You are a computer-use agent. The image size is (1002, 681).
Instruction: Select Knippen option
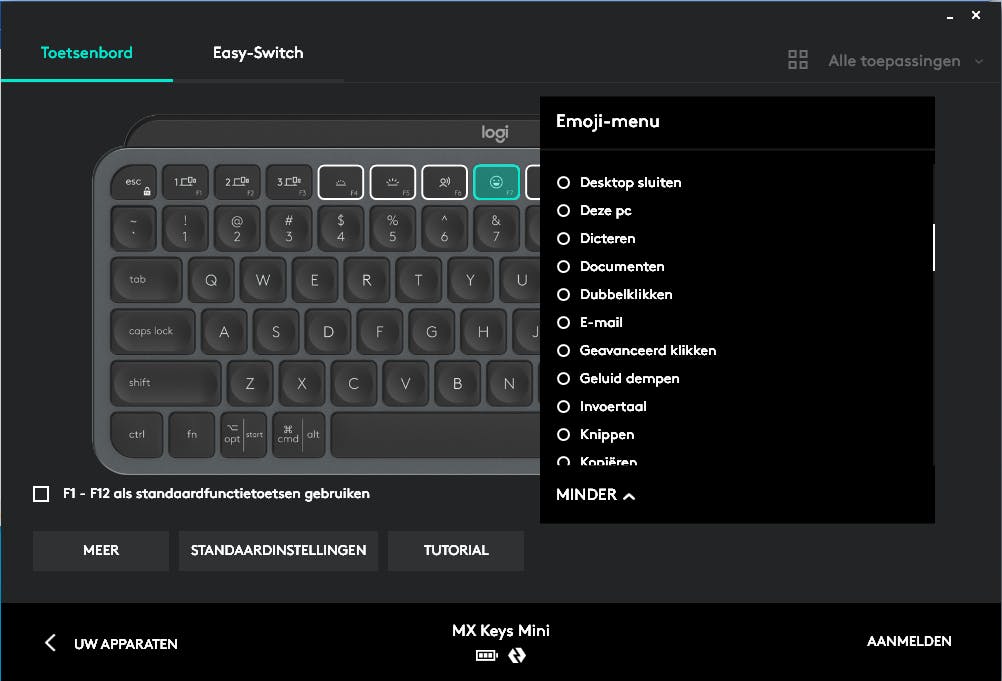click(596, 435)
